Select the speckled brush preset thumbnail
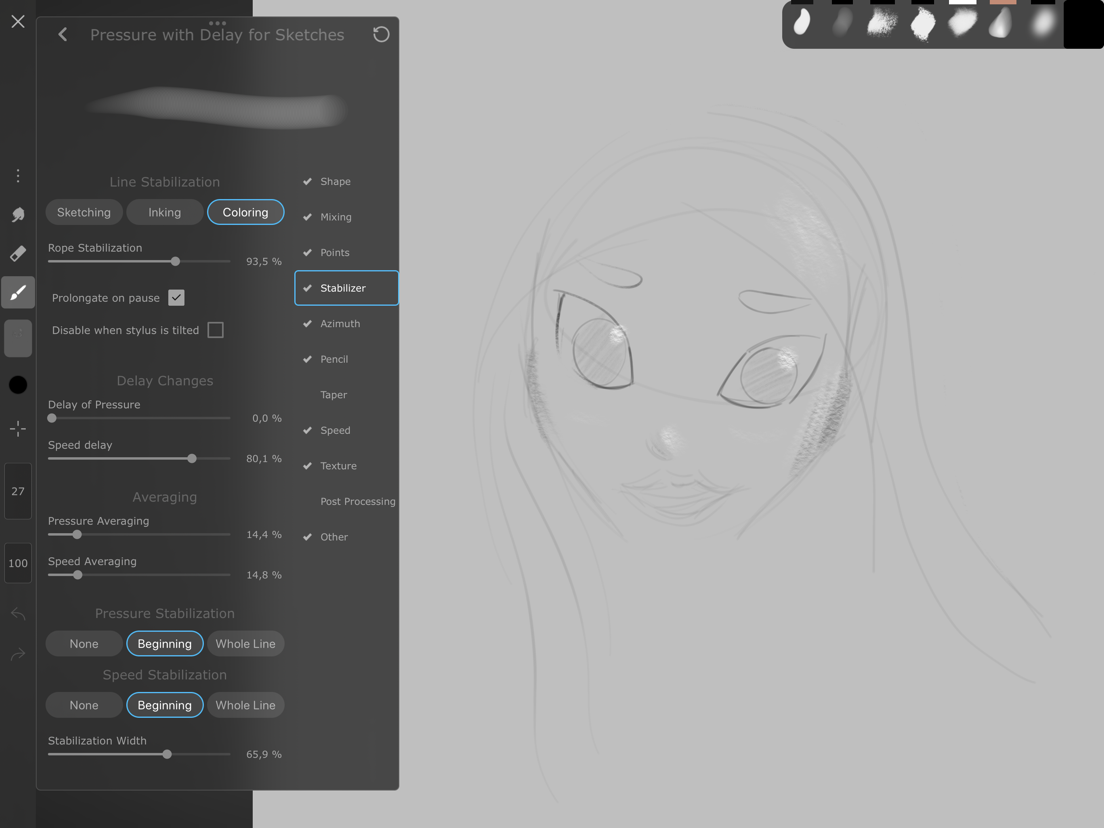Image resolution: width=1104 pixels, height=828 pixels. (881, 24)
